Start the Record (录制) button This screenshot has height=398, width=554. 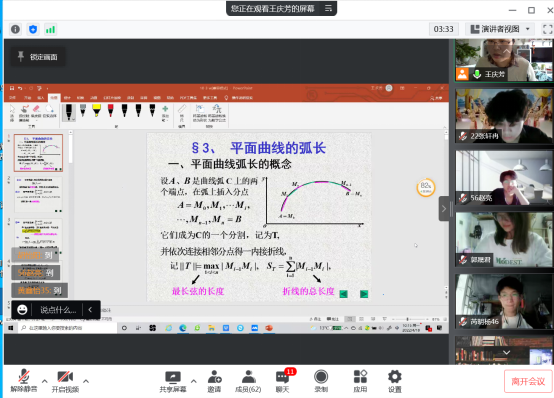click(321, 381)
